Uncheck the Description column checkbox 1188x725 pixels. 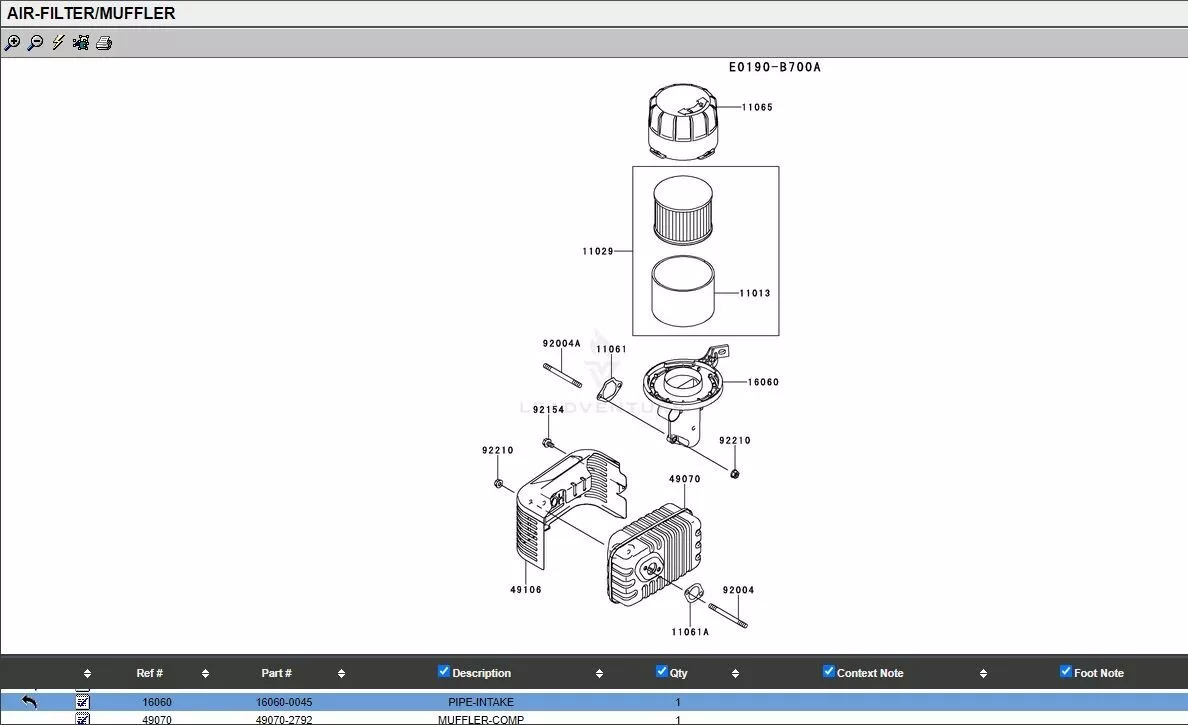pos(444,672)
